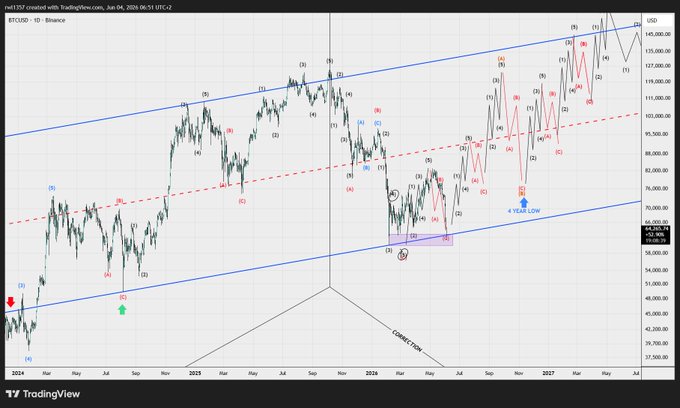Click the 2026 label on the time axis
The image size is (680, 408).
coord(372,373)
